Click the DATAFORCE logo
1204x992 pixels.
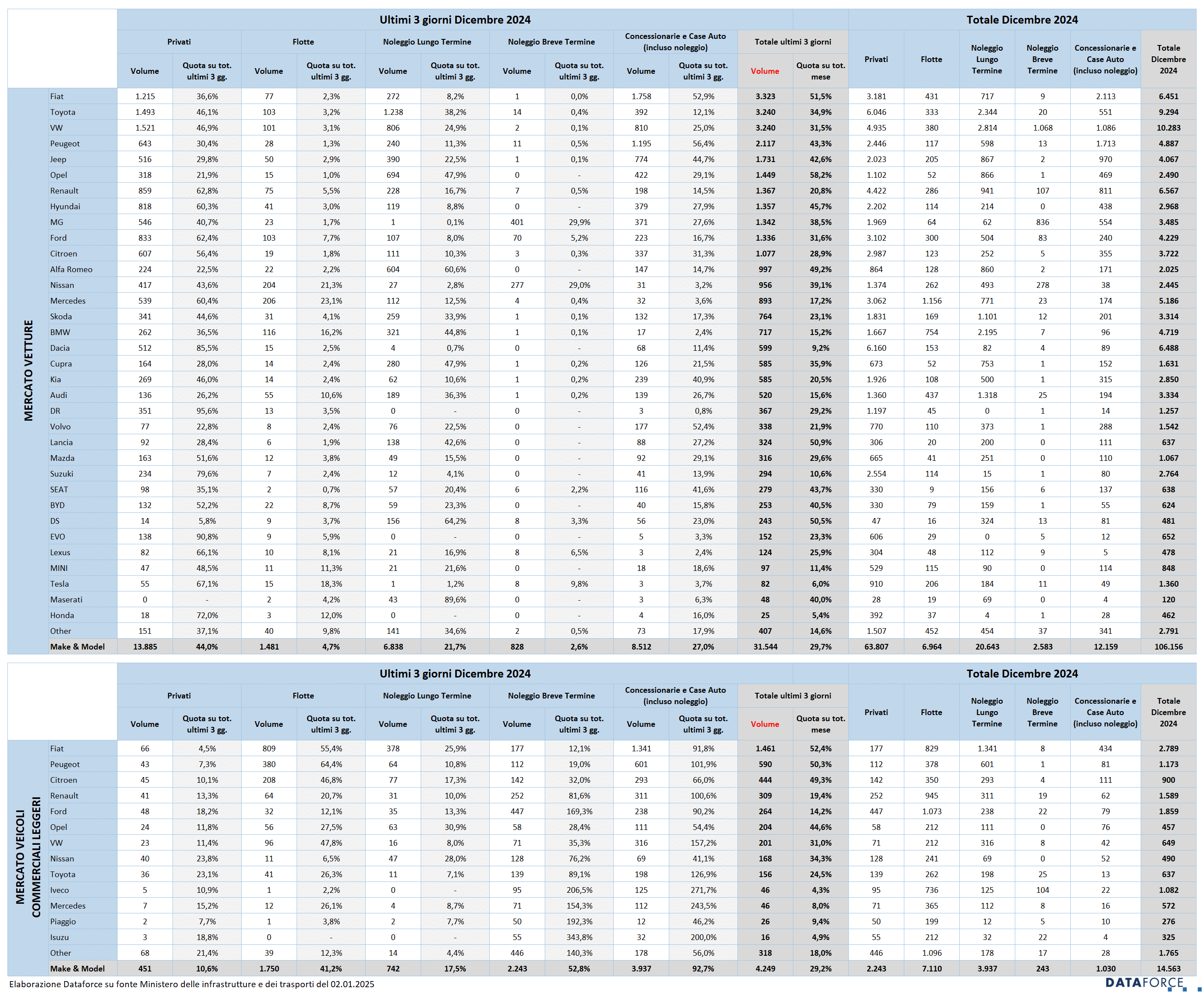(x=1144, y=983)
